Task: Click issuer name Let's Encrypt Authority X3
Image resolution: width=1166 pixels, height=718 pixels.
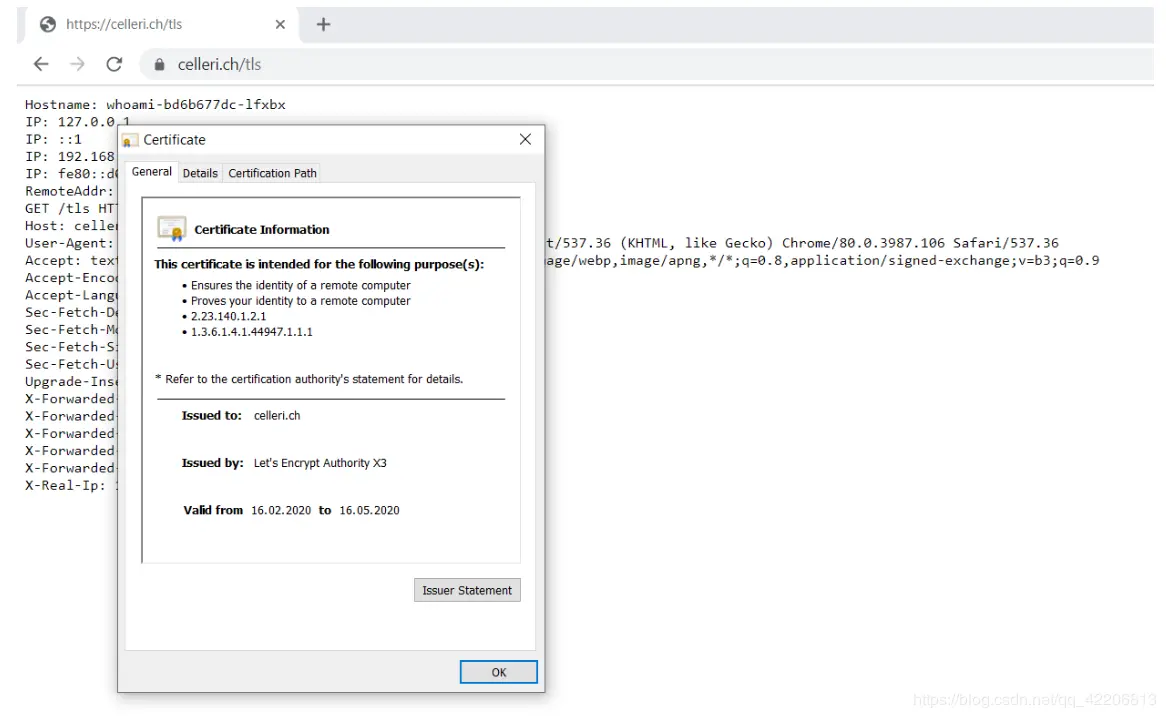Action: point(320,463)
